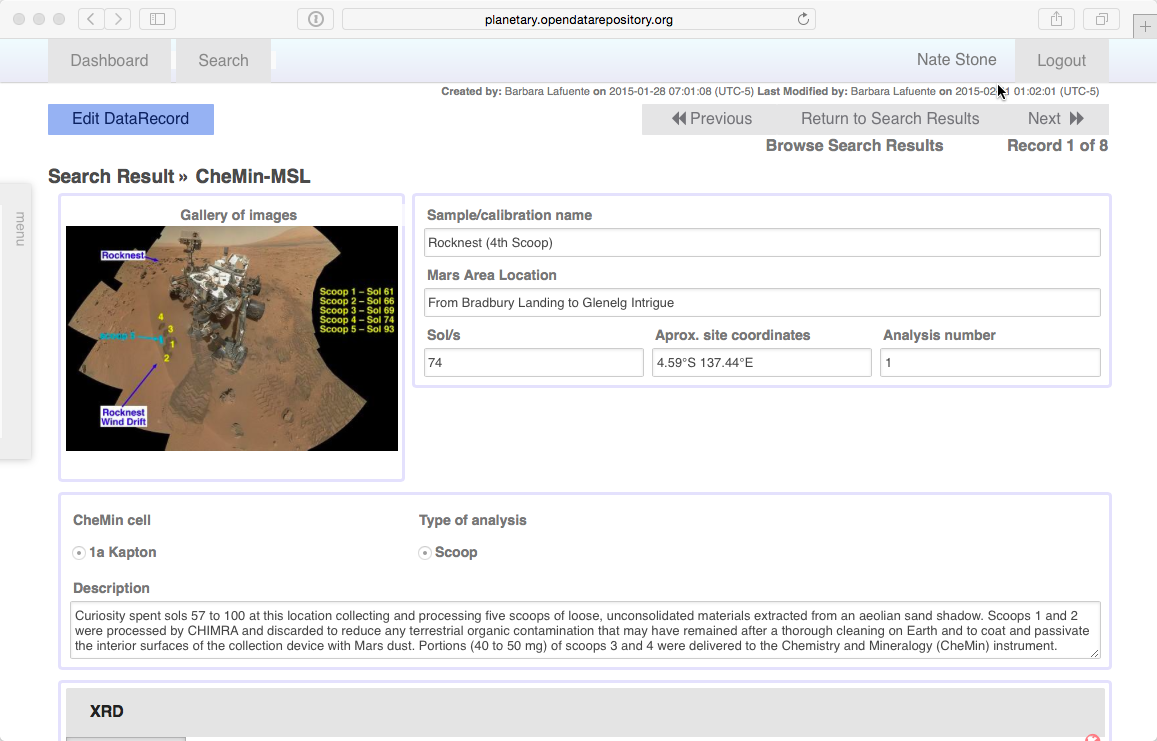Click the 'Gallery of images' label
Viewport: 1157px width, 741px height.
click(x=238, y=215)
